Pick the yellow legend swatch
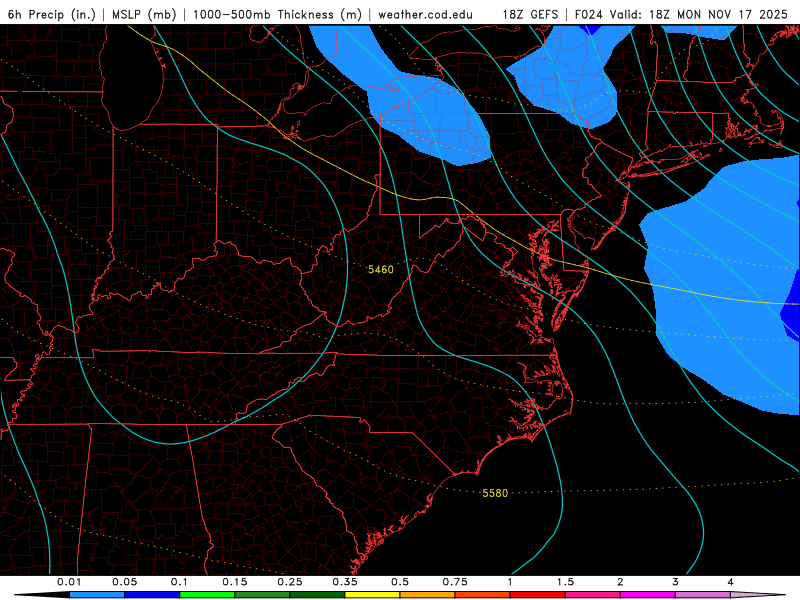 point(372,595)
